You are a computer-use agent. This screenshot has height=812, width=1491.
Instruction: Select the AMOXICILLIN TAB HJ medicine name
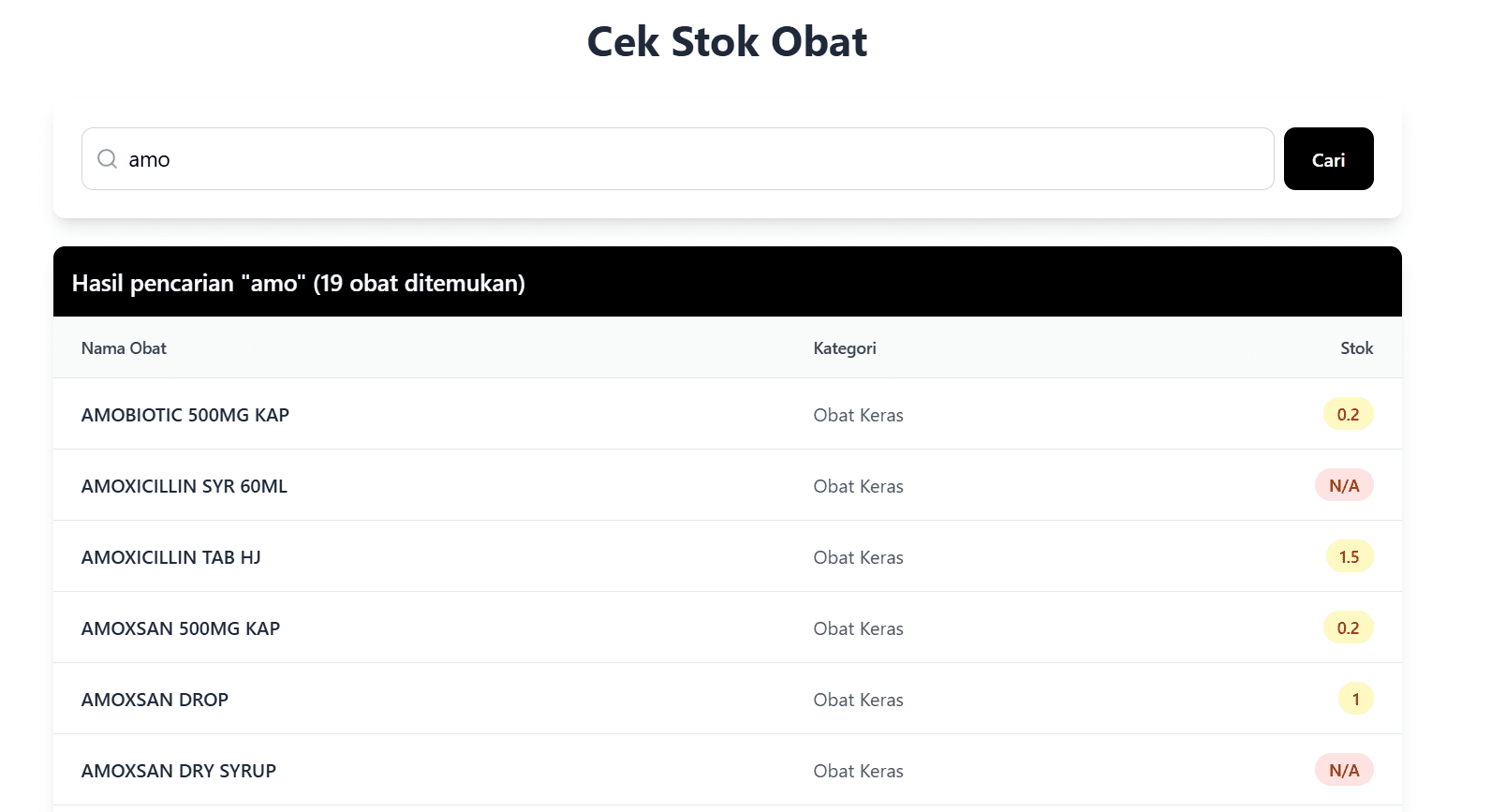point(171,556)
